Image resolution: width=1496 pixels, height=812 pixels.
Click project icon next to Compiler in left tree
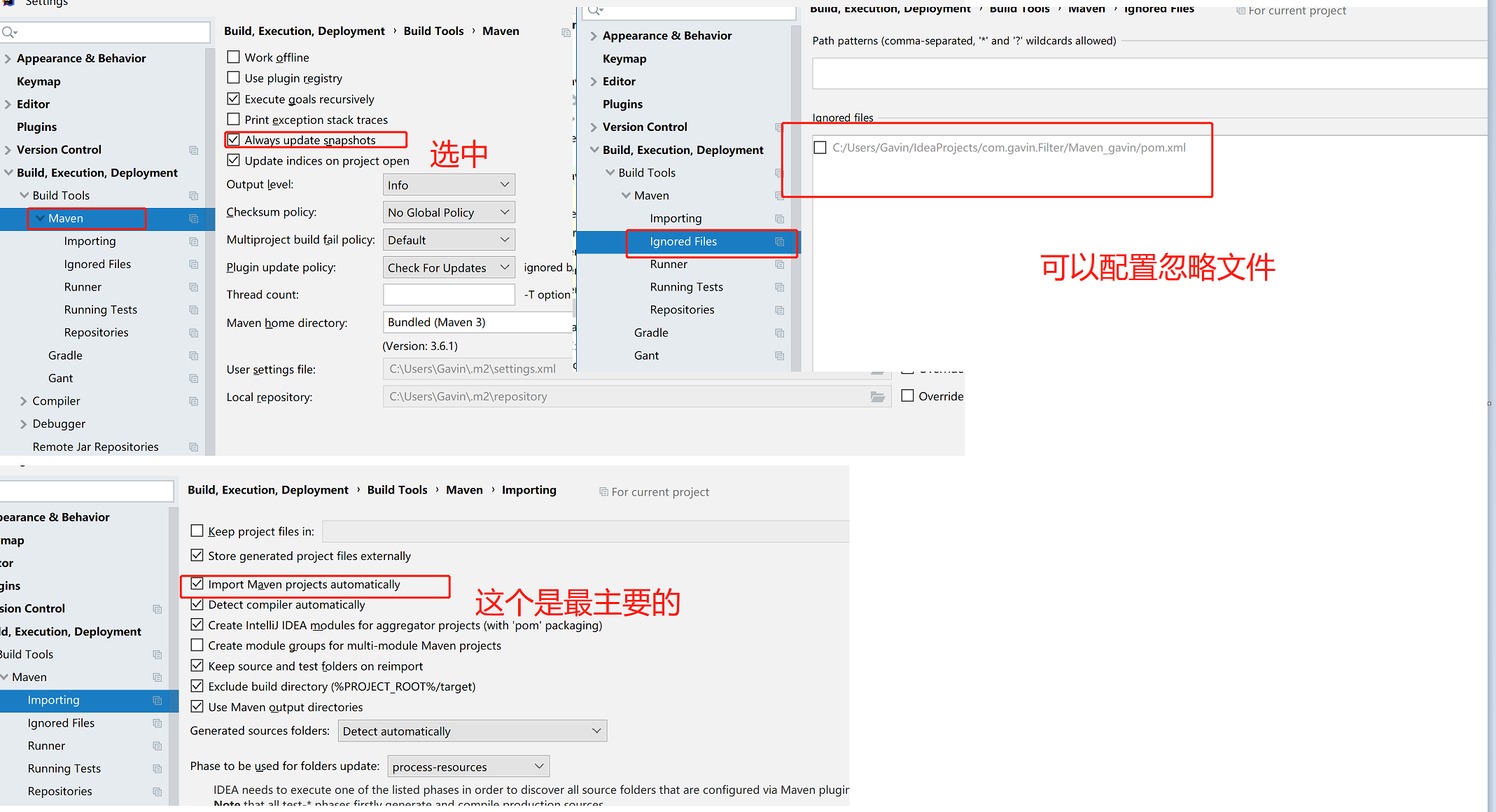[194, 402]
